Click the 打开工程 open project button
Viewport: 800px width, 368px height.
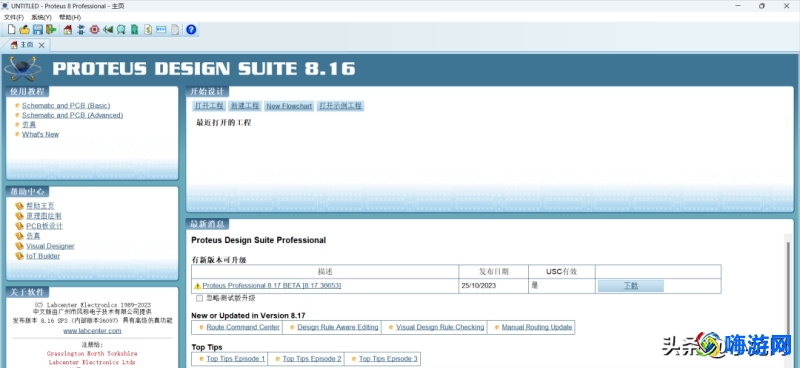pyautogui.click(x=209, y=106)
